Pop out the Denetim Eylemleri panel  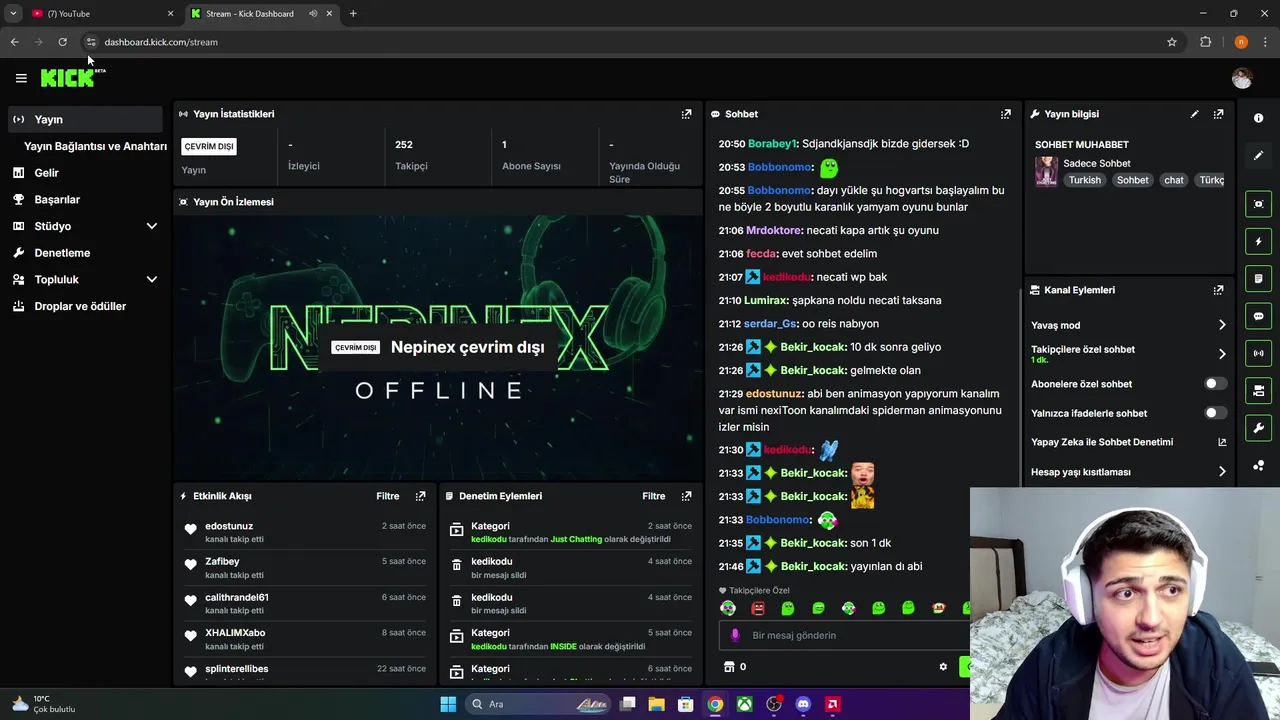686,496
